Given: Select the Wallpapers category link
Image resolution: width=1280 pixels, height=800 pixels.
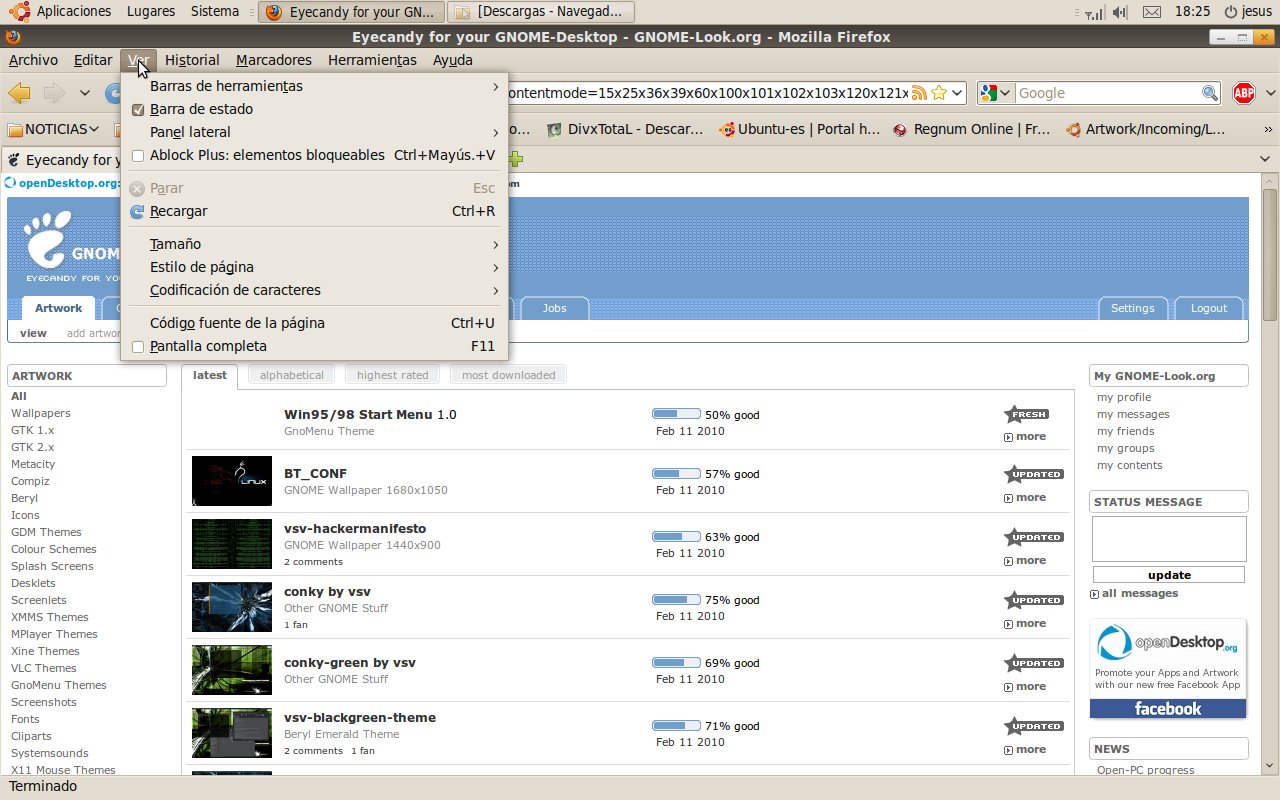Looking at the screenshot, I should 41,413.
